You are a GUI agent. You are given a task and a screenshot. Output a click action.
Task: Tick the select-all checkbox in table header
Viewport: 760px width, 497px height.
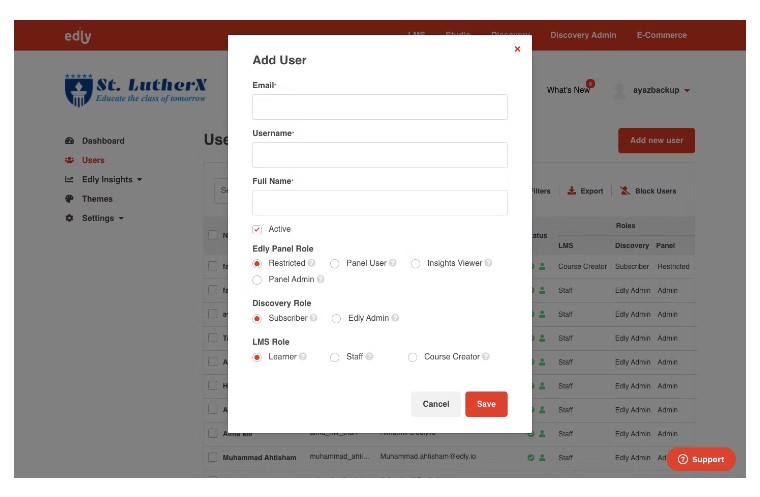click(212, 235)
